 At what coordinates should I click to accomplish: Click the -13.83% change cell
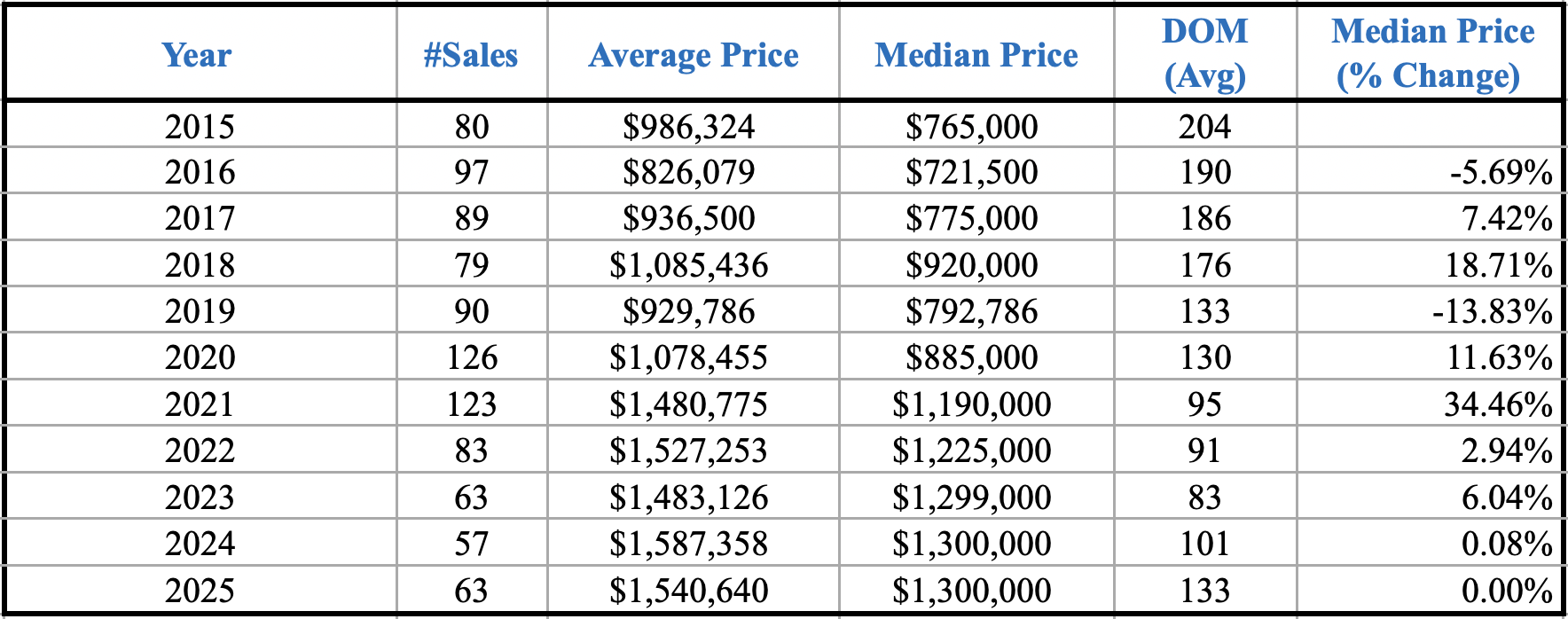pyautogui.click(x=1492, y=311)
